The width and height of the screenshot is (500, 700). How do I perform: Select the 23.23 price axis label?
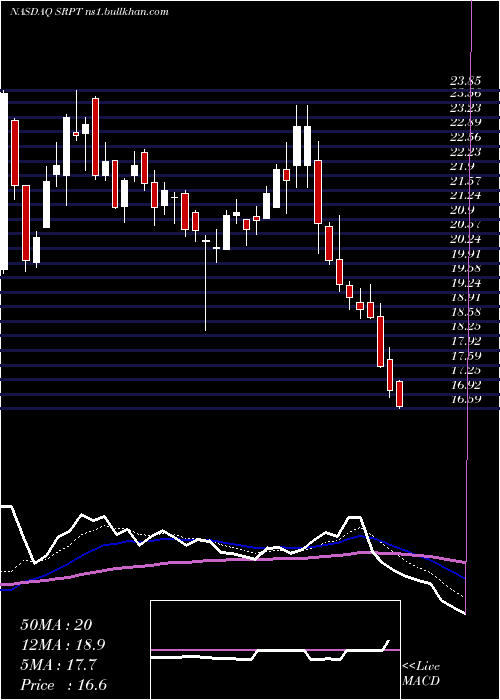(x=466, y=108)
